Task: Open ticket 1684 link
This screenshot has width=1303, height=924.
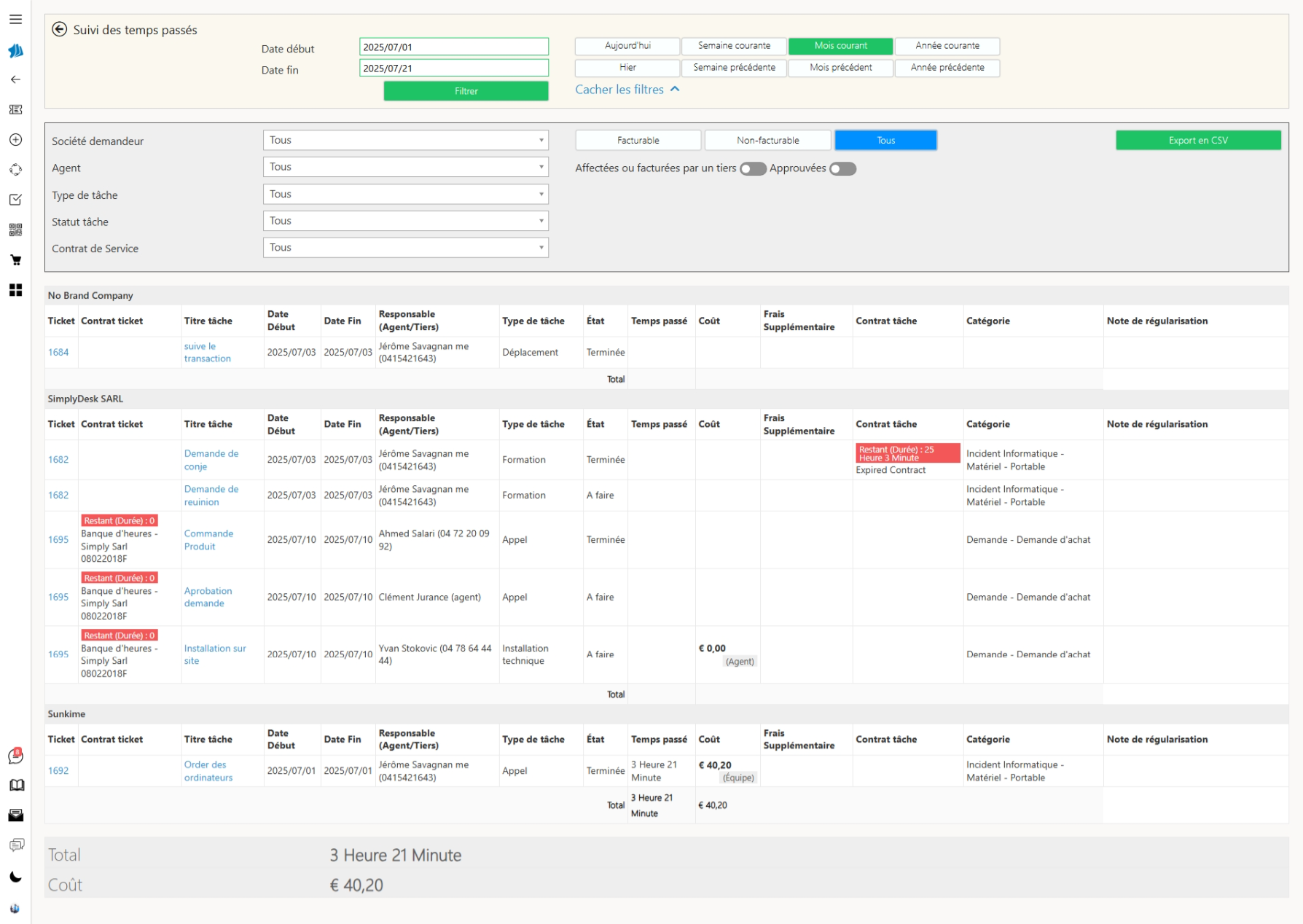Action: (58, 353)
